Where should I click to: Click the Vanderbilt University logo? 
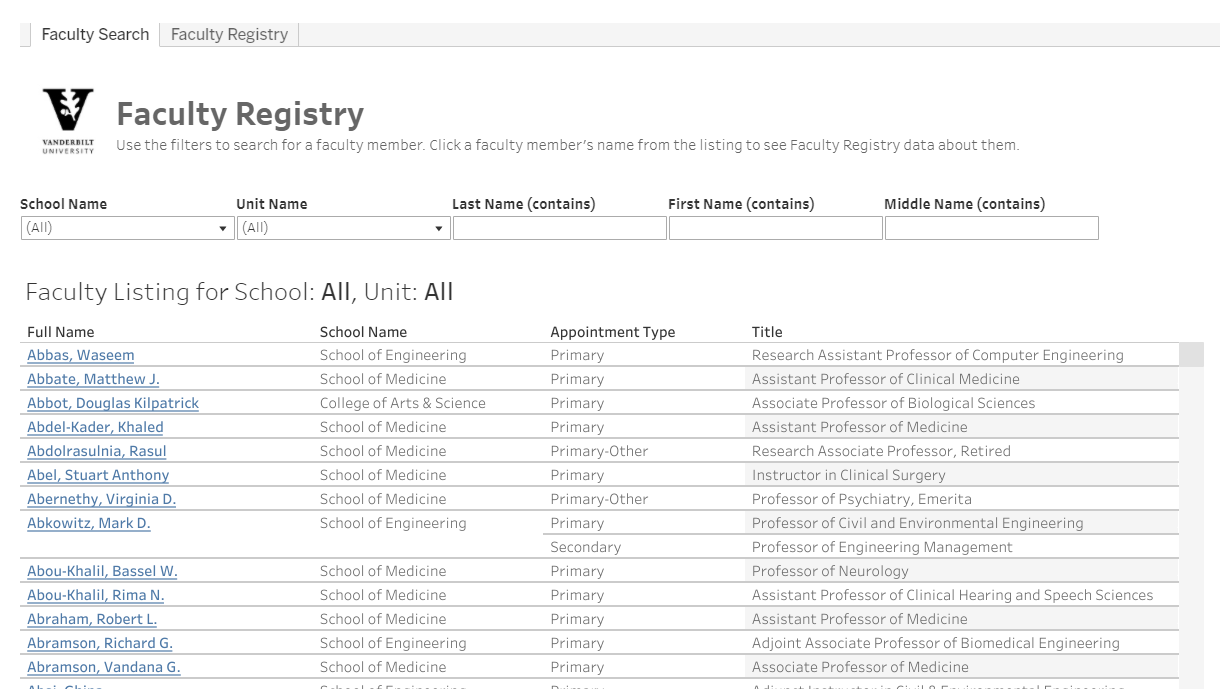coord(67,117)
